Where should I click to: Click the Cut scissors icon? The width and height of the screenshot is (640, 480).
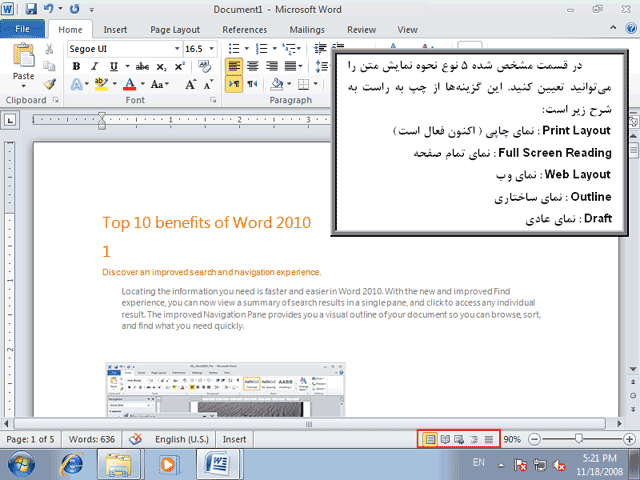pyautogui.click(x=49, y=49)
